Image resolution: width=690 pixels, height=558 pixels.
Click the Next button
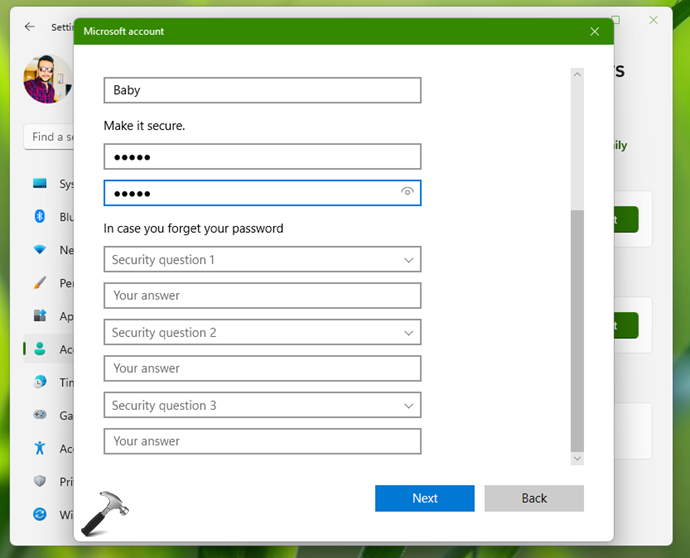pyautogui.click(x=424, y=498)
